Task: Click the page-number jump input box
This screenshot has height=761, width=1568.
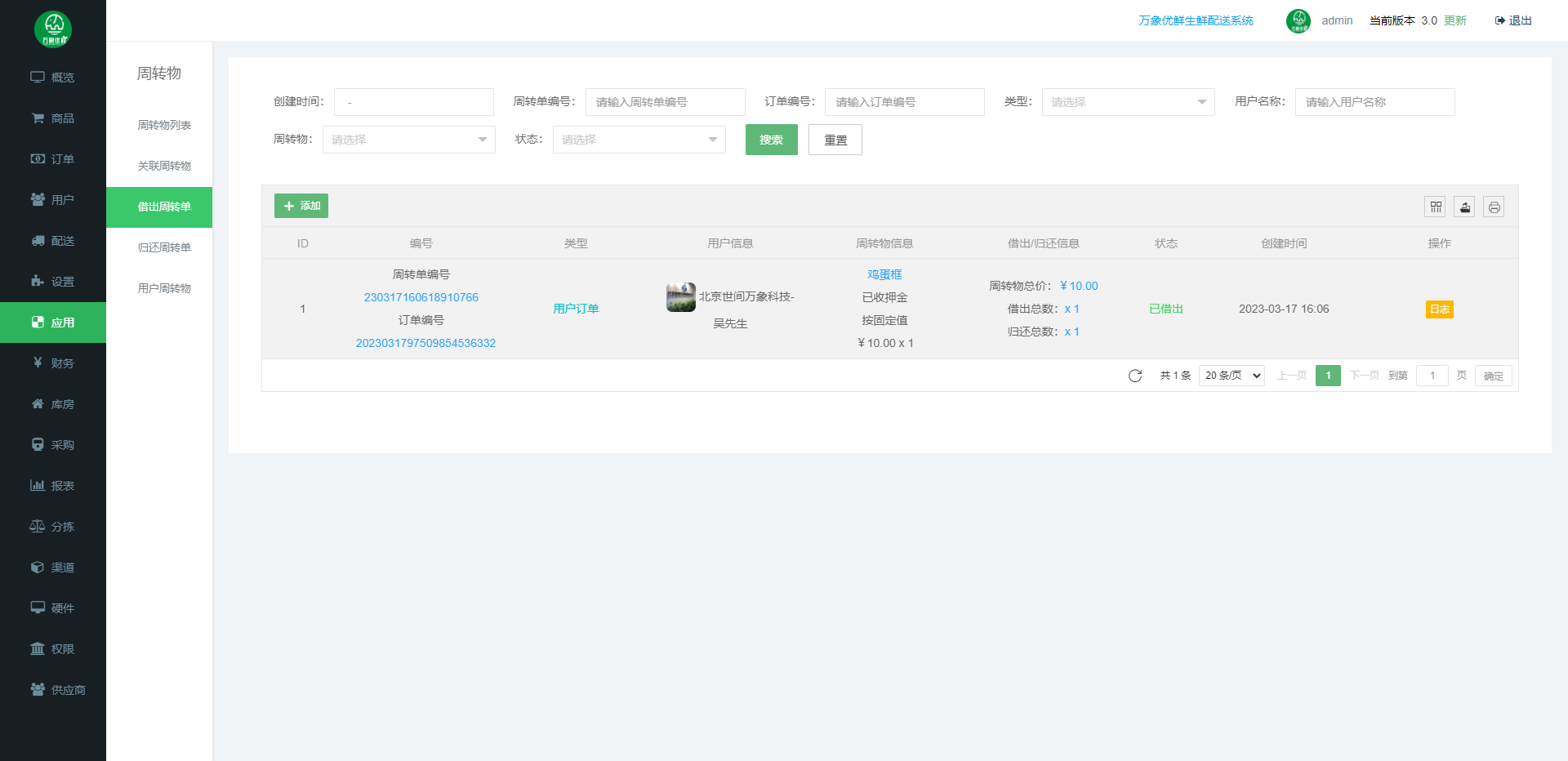Action: [1432, 376]
